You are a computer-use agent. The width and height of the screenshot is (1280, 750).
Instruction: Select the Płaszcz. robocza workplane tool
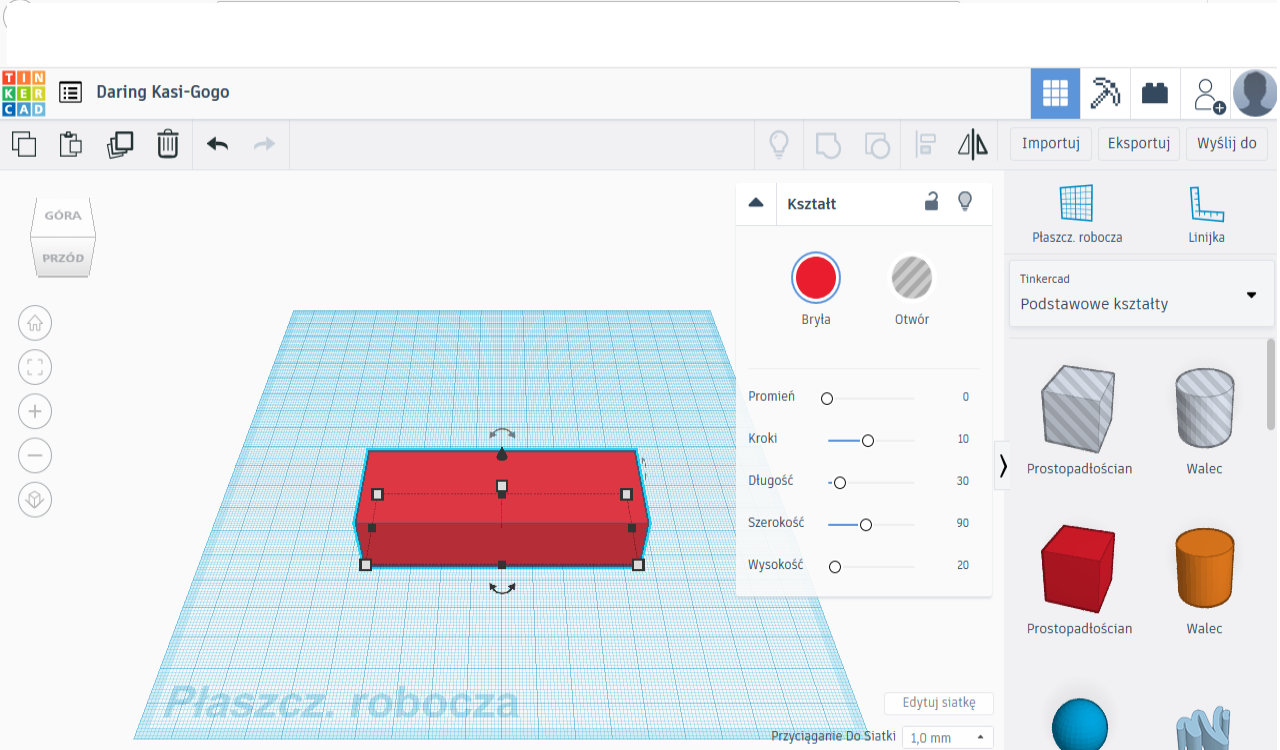pyautogui.click(x=1077, y=215)
